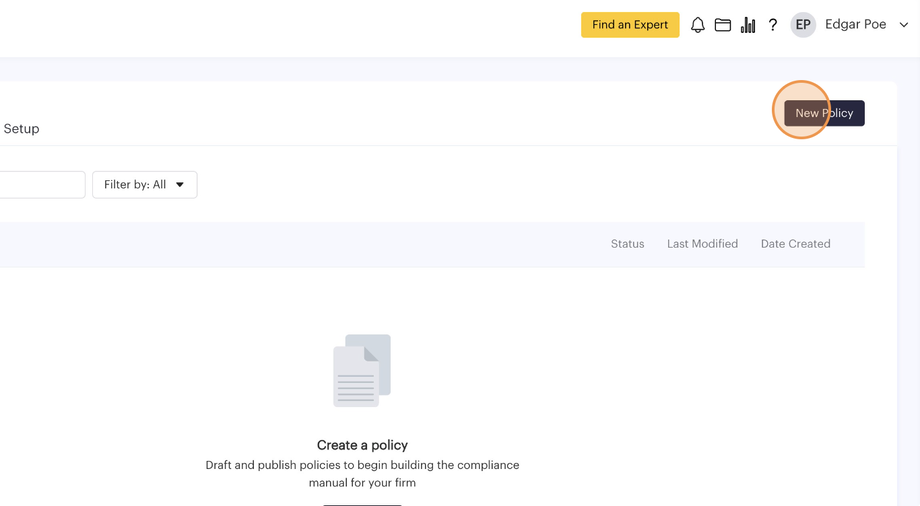The width and height of the screenshot is (920, 506).
Task: Open the bar chart reports icon
Action: coord(748,25)
